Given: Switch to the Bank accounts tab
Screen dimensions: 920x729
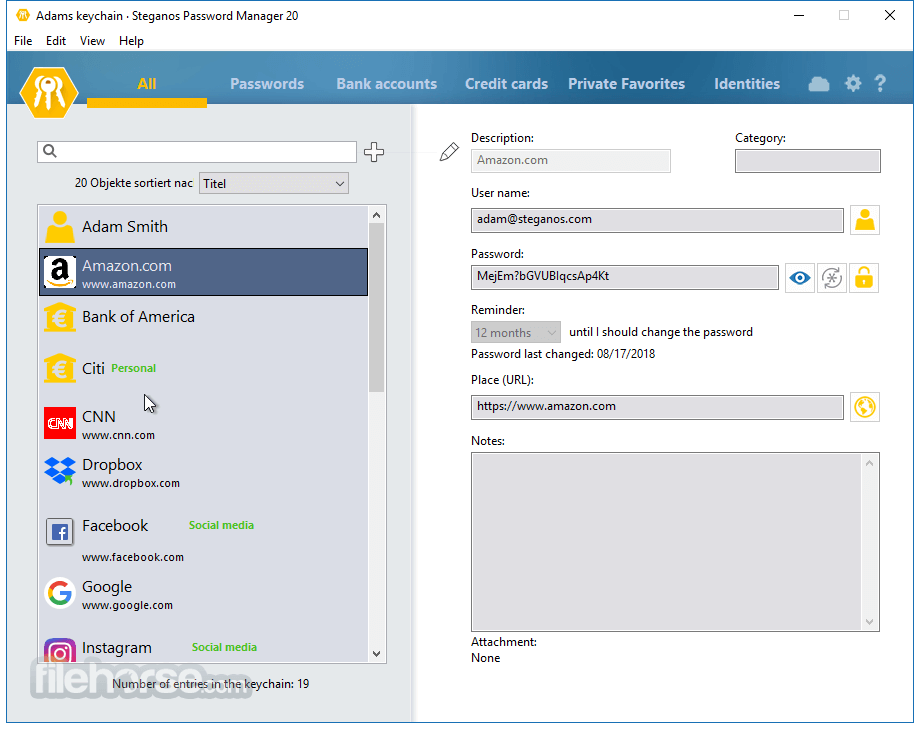Looking at the screenshot, I should click(x=387, y=84).
